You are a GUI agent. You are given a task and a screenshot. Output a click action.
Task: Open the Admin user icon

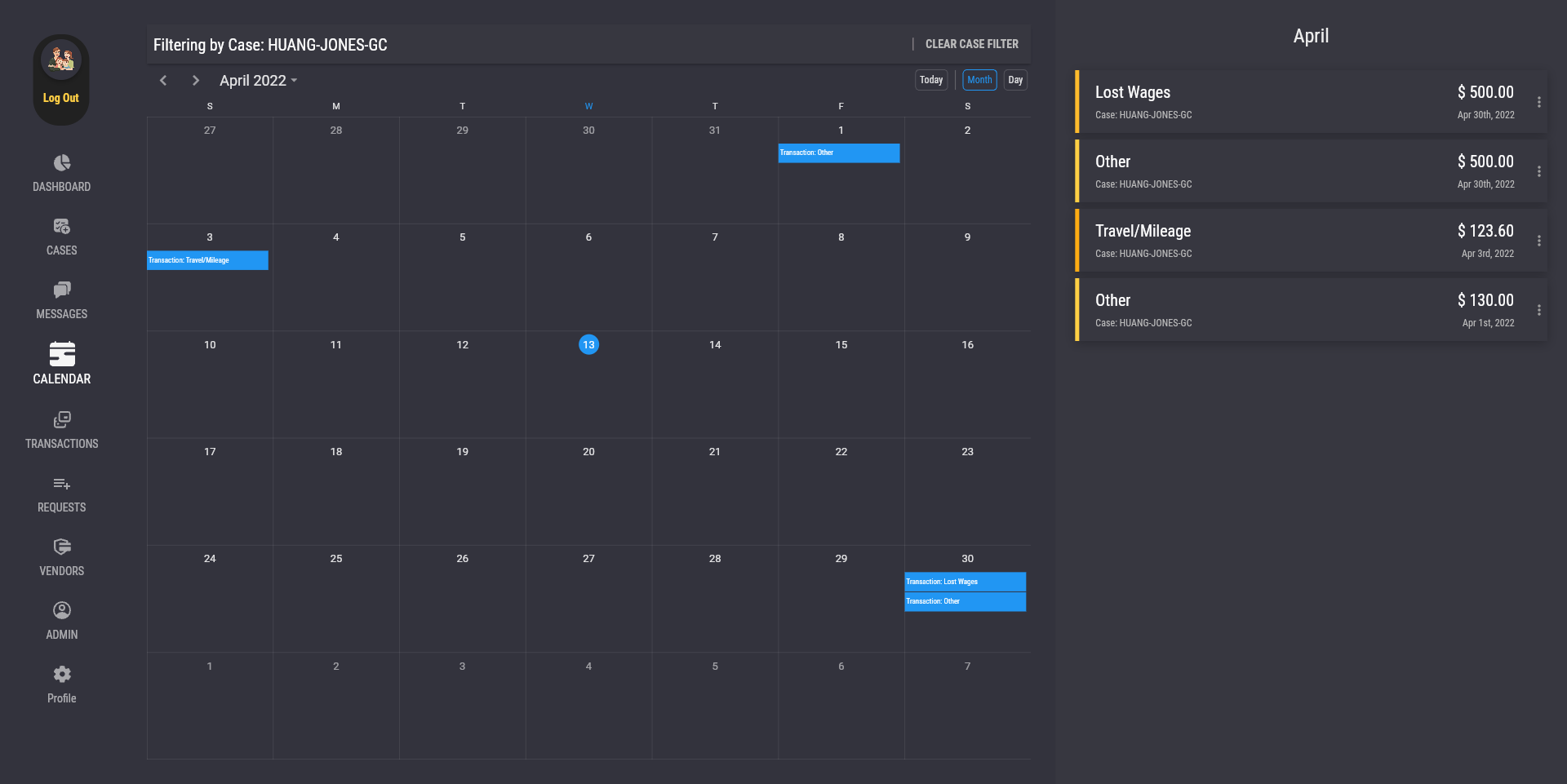point(62,611)
